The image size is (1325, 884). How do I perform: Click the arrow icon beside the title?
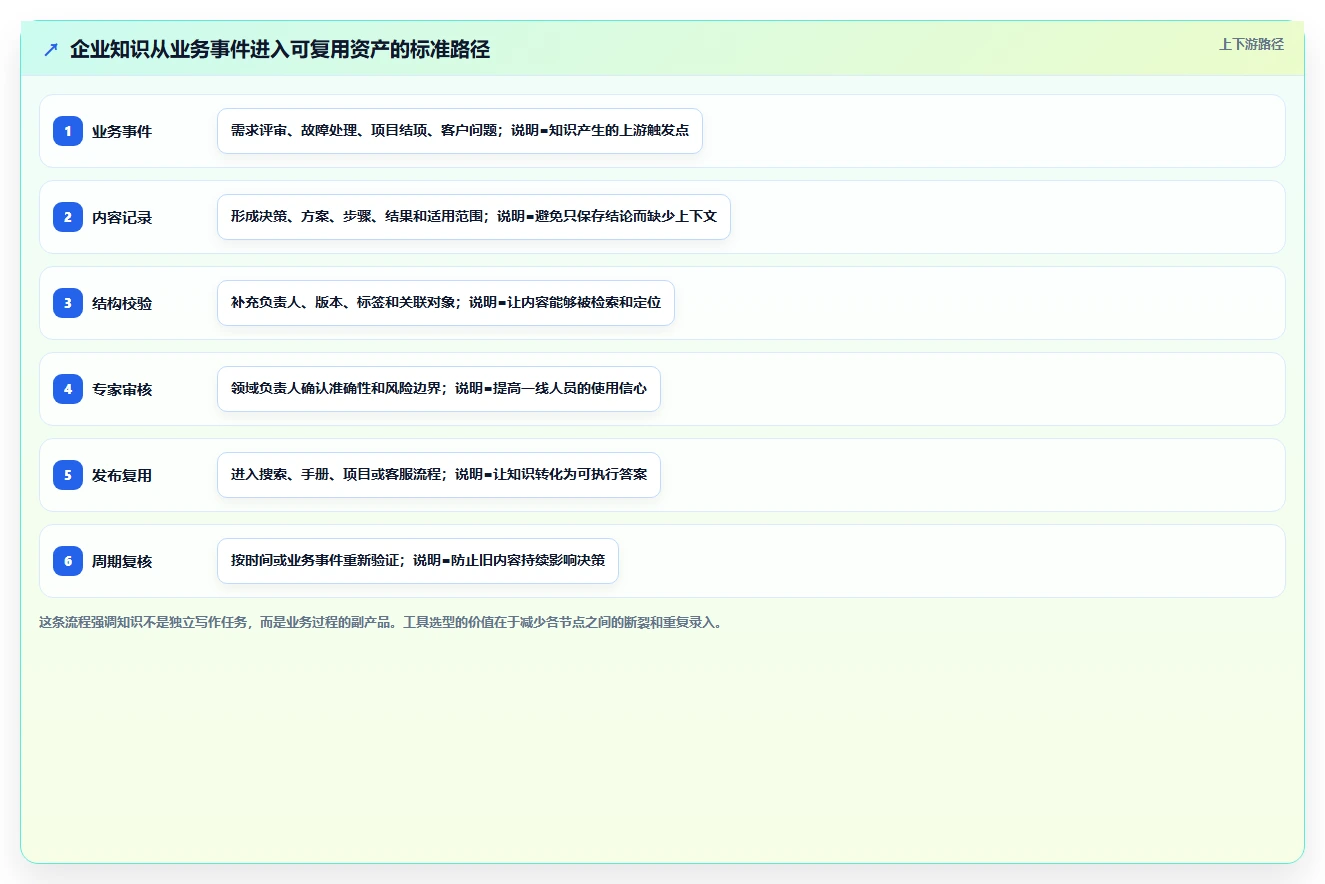coord(51,50)
